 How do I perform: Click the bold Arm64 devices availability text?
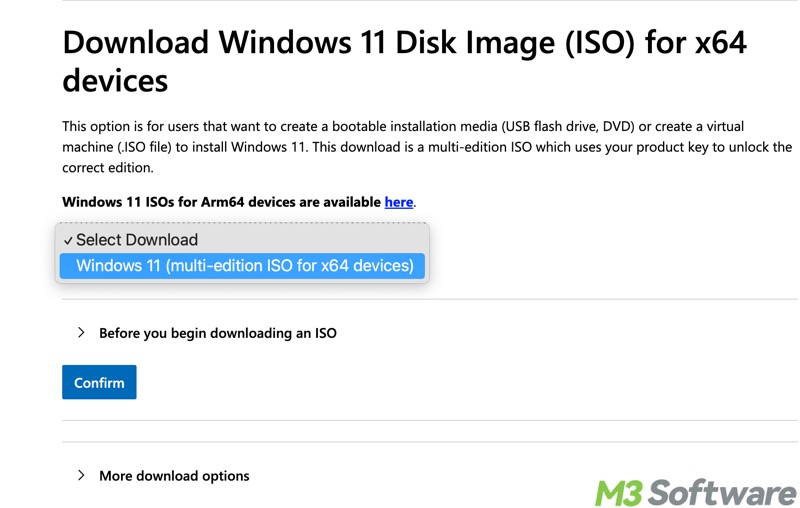[222, 202]
